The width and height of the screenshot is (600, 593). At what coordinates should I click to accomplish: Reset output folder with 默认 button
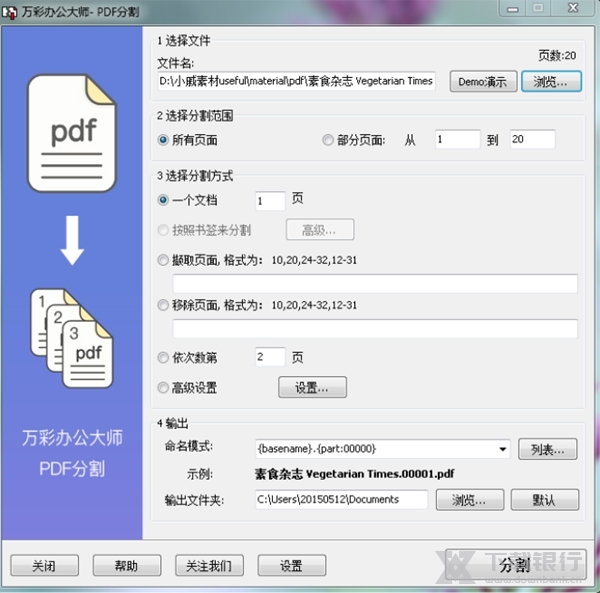[545, 499]
